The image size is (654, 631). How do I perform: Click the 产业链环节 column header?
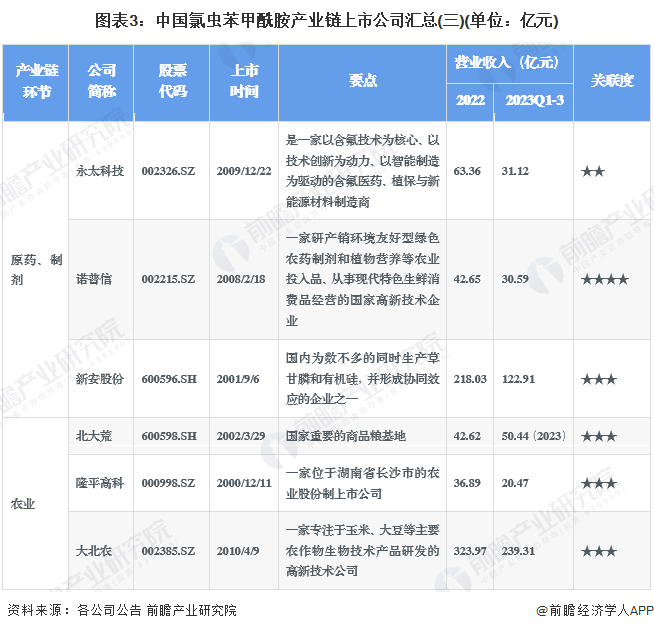tap(36, 81)
